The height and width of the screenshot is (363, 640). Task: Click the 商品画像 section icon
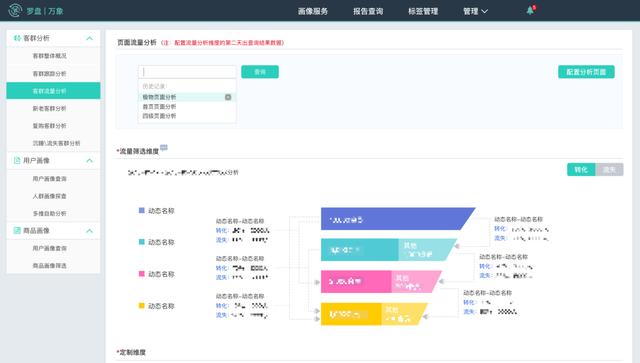click(x=17, y=231)
